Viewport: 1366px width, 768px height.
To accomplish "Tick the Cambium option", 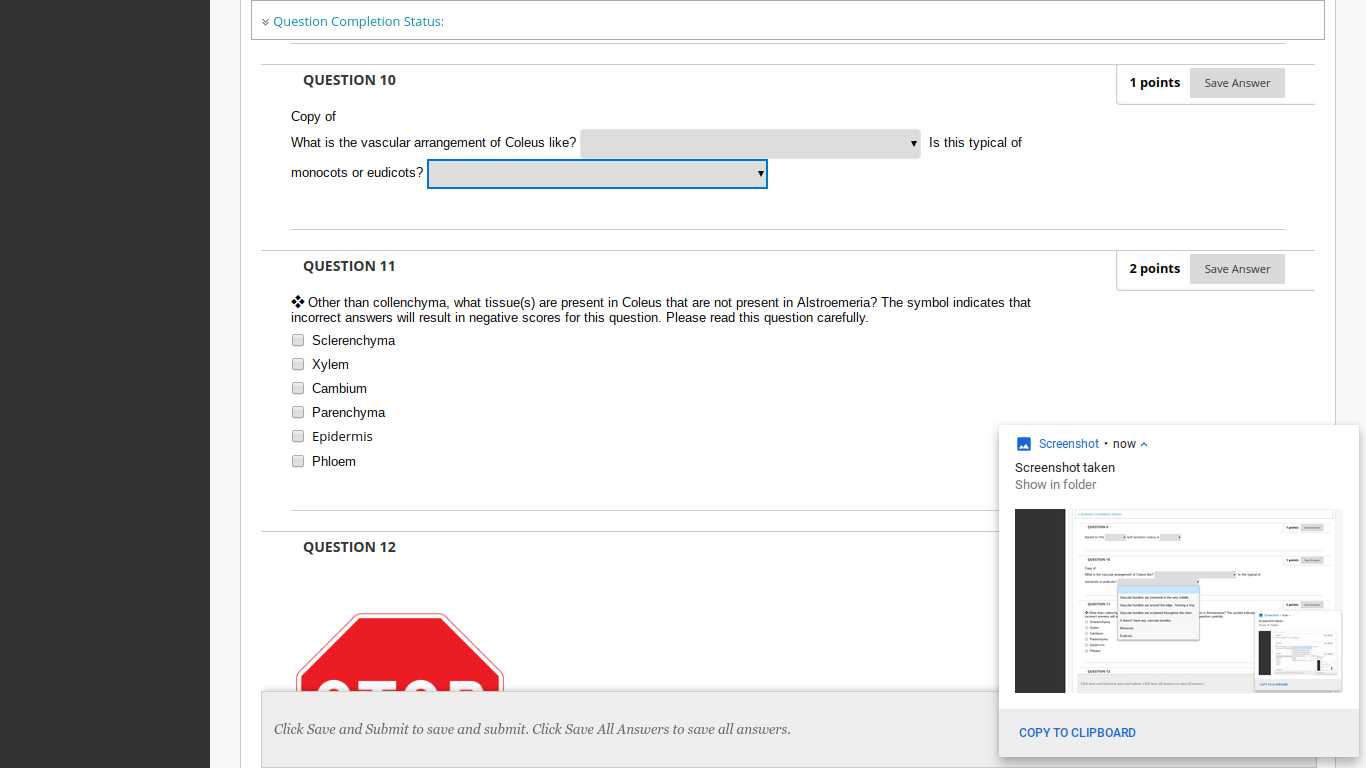I will 298,388.
